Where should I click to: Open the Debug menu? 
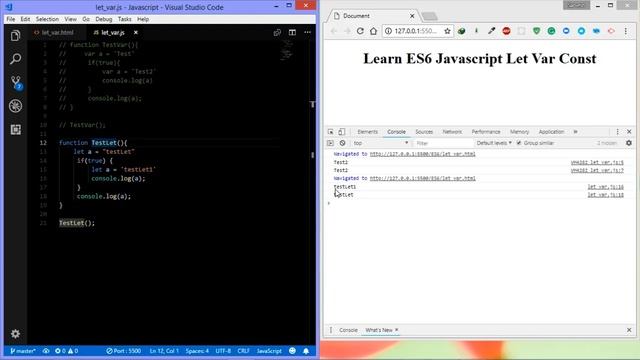104,19
